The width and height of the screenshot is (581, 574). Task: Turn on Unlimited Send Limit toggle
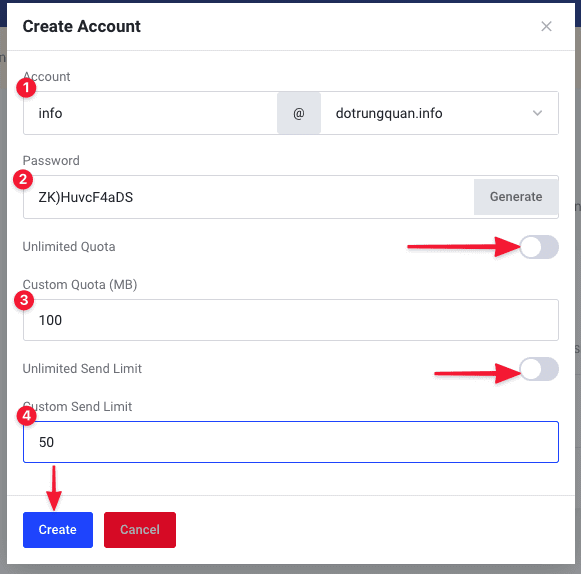[x=539, y=369]
